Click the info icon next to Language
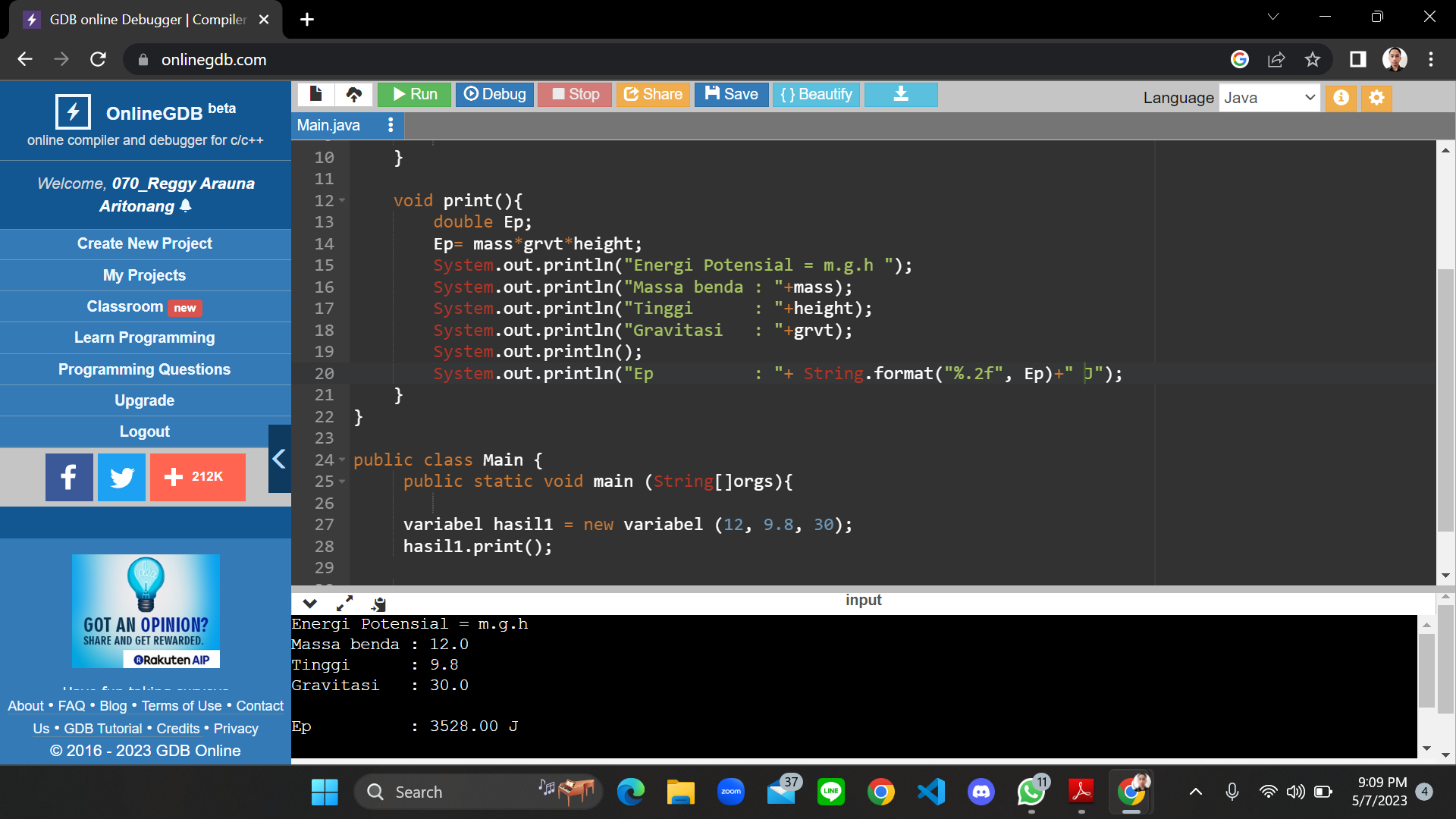1456x819 pixels. click(x=1341, y=97)
